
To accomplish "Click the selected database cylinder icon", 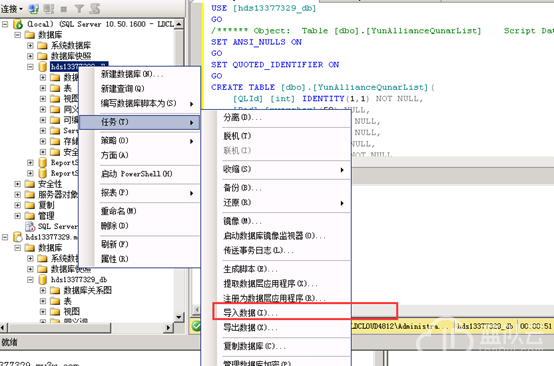I will pyautogui.click(x=42, y=66).
